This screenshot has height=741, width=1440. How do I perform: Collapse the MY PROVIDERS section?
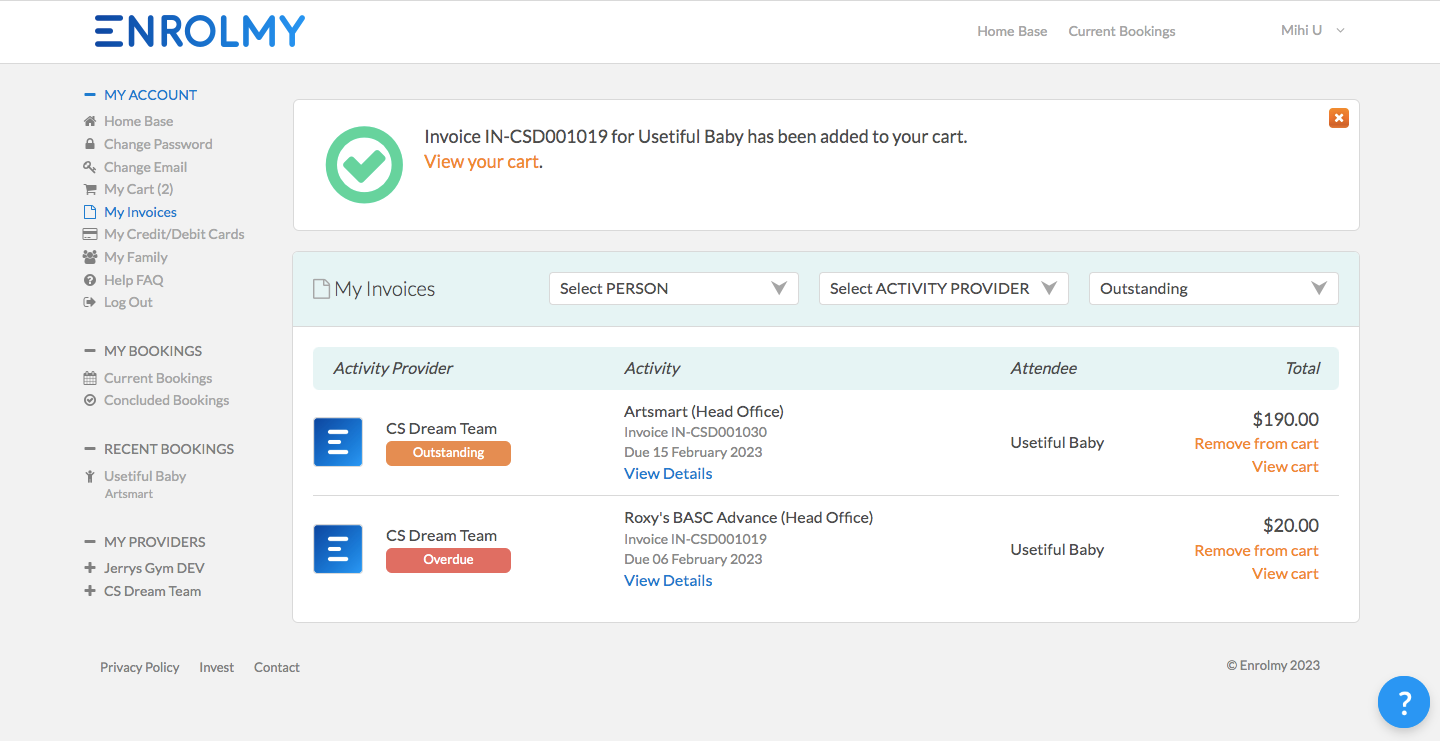tap(90, 542)
